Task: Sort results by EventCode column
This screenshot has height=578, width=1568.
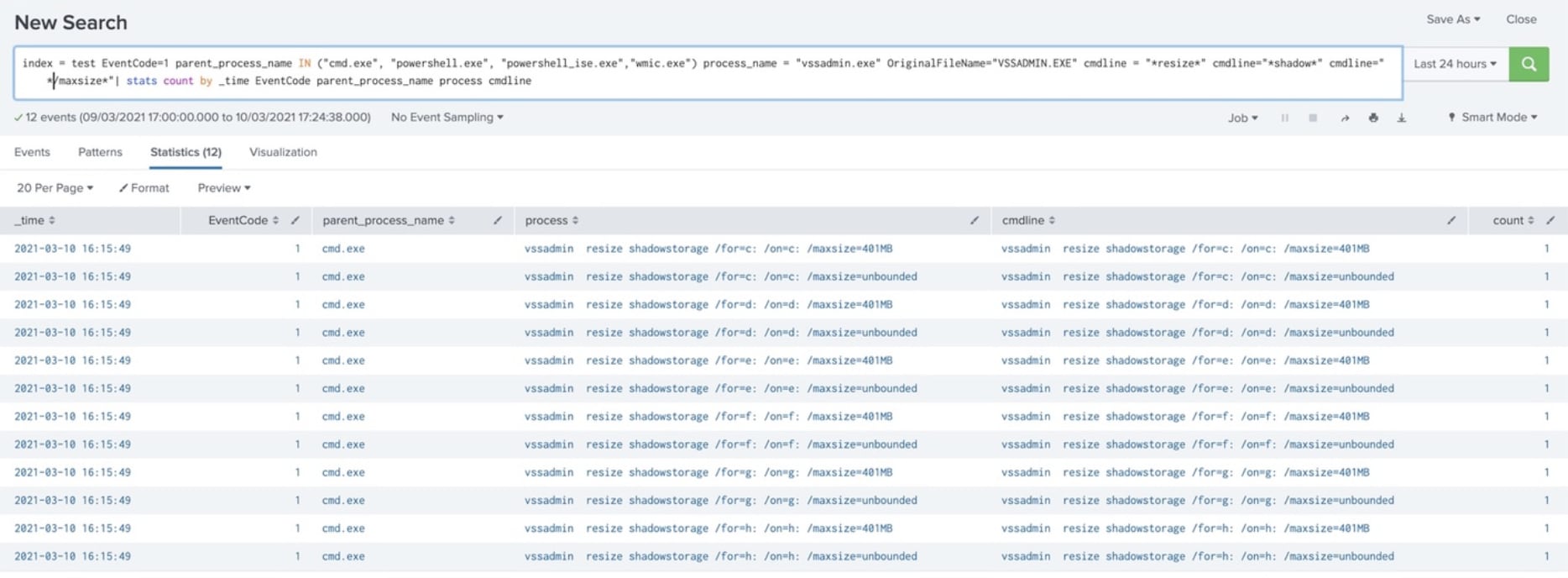Action: [243, 220]
